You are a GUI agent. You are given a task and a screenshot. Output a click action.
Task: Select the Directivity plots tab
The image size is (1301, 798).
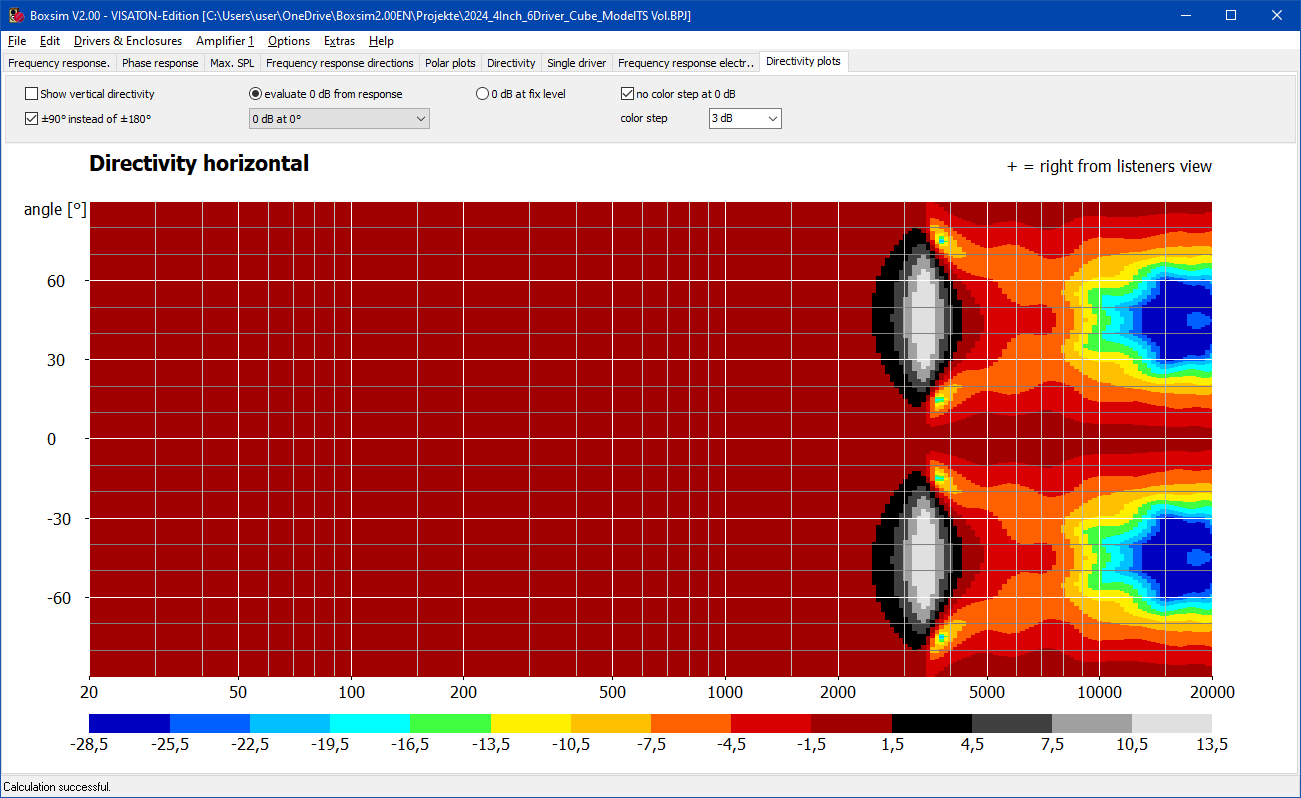tap(804, 61)
